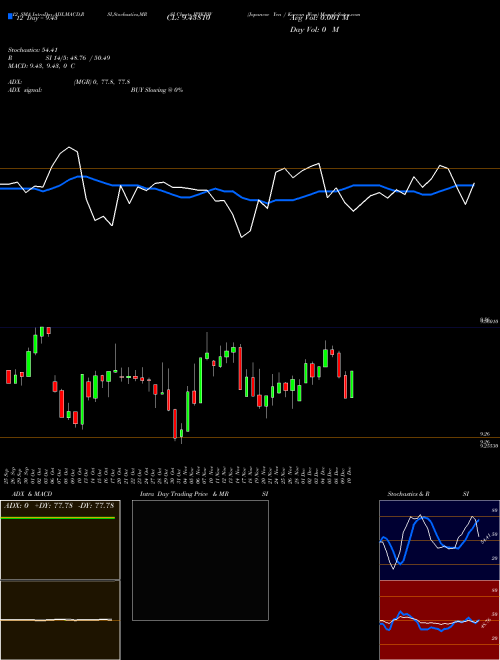500x660 pixels.
Task: Click the 'ADX: 0 +DY: 77.78 -DY: 77.78' readout
Action: (59, 506)
